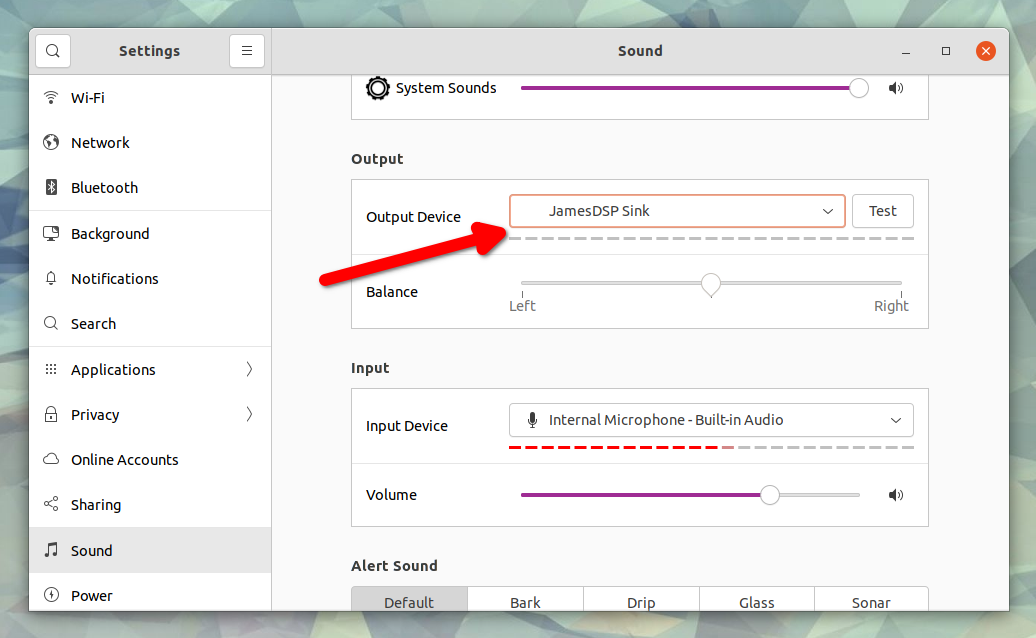Expand the Applications settings section
This screenshot has height=638, width=1036.
point(112,369)
